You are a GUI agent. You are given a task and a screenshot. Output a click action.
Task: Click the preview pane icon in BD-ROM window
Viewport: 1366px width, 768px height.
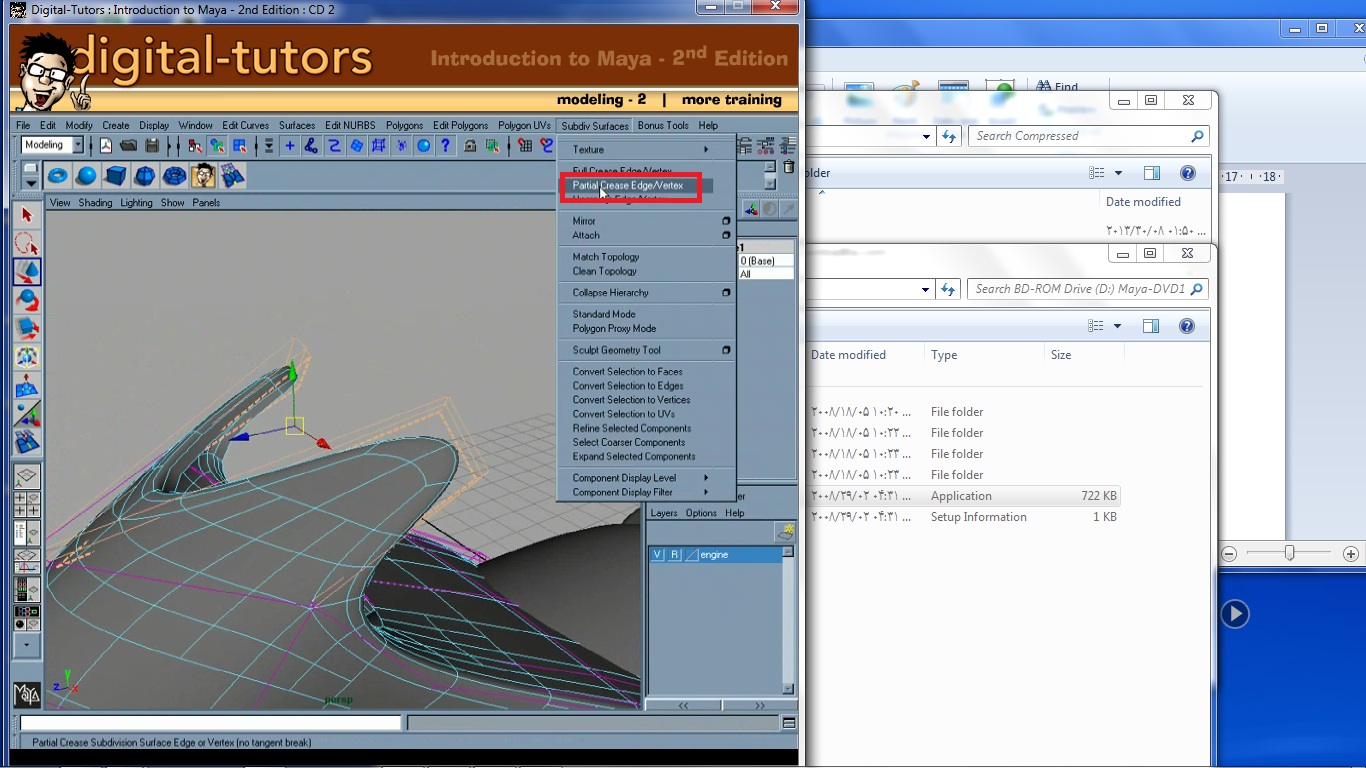point(1151,326)
